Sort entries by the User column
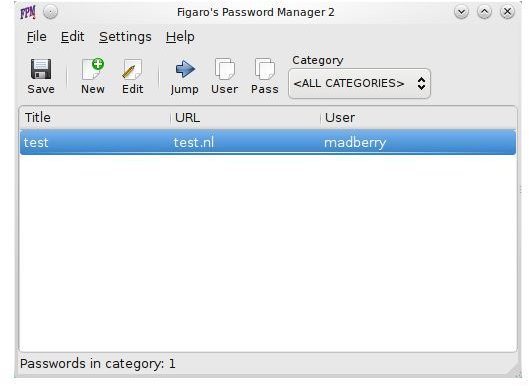The height and width of the screenshot is (386, 529). point(418,117)
